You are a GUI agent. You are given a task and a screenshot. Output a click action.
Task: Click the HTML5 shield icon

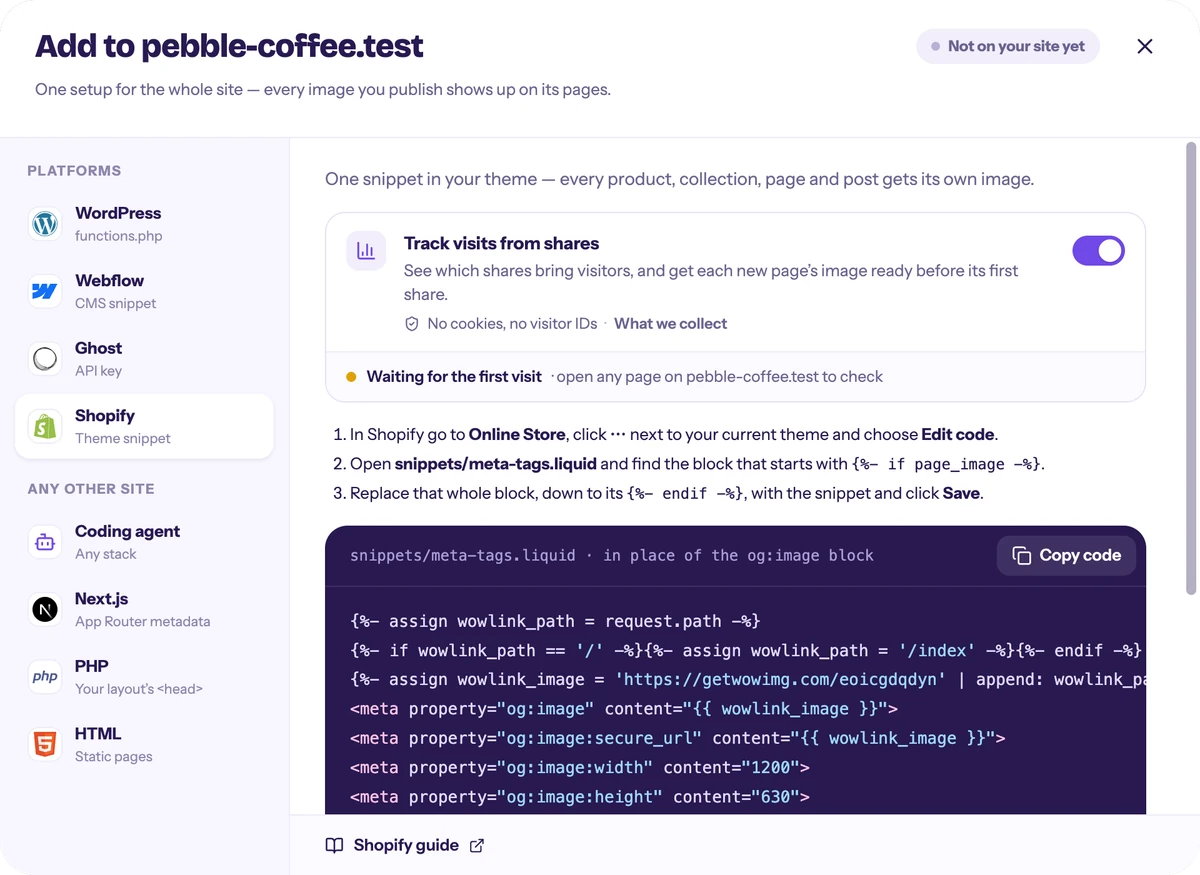(x=45, y=744)
